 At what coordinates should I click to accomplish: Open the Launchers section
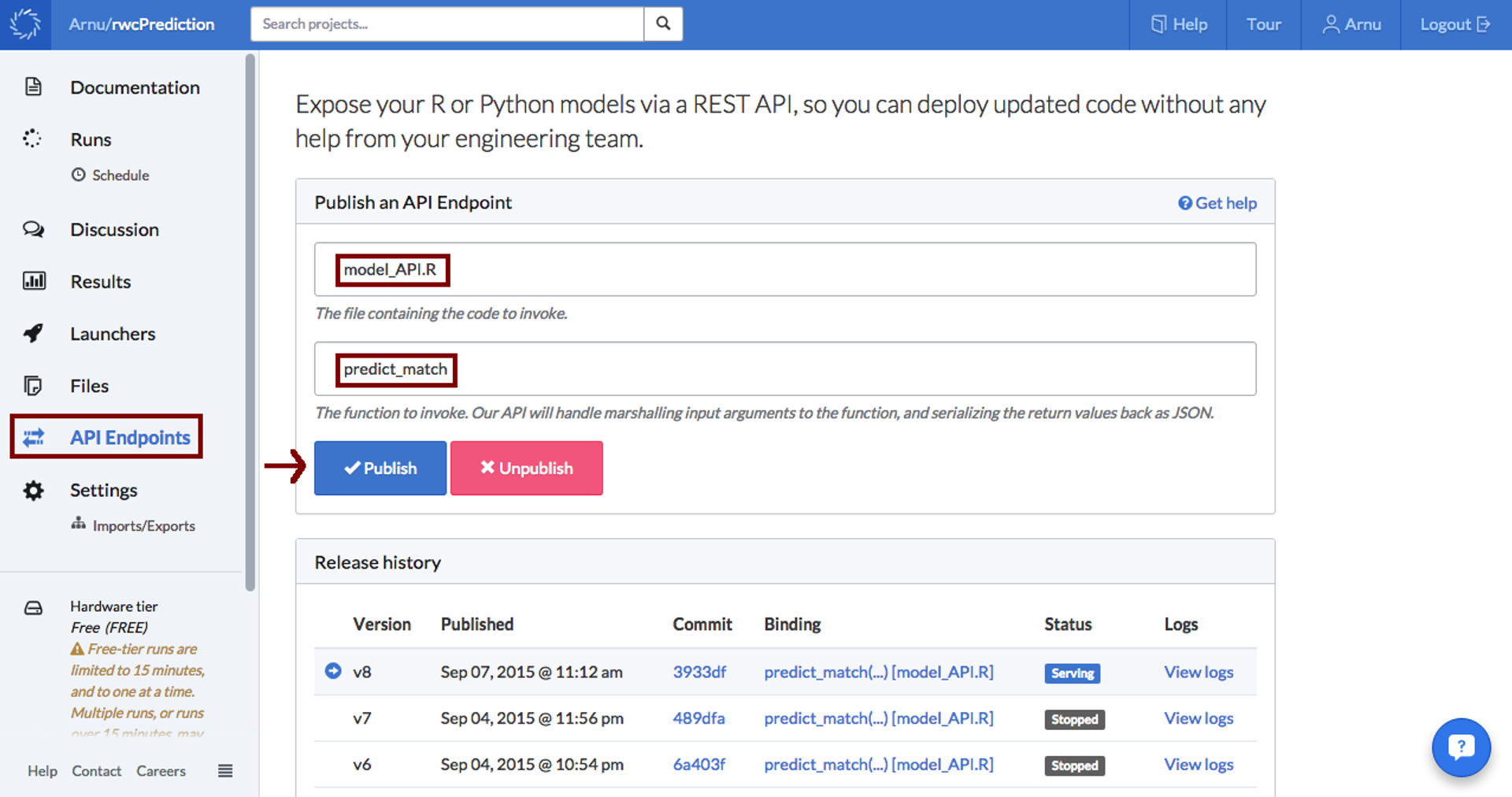(113, 334)
